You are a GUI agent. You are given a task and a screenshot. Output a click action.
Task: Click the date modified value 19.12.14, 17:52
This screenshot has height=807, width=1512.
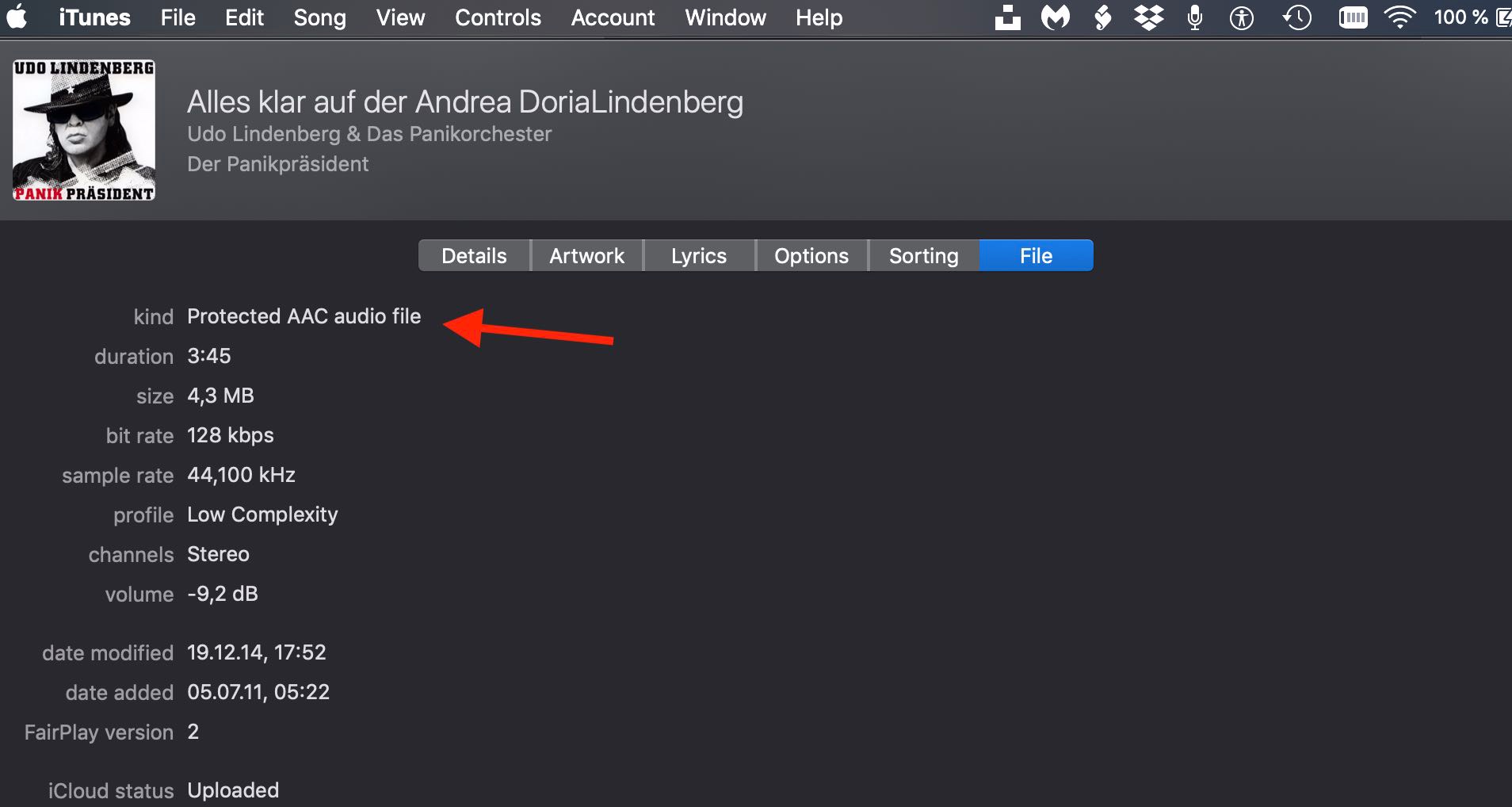click(257, 652)
